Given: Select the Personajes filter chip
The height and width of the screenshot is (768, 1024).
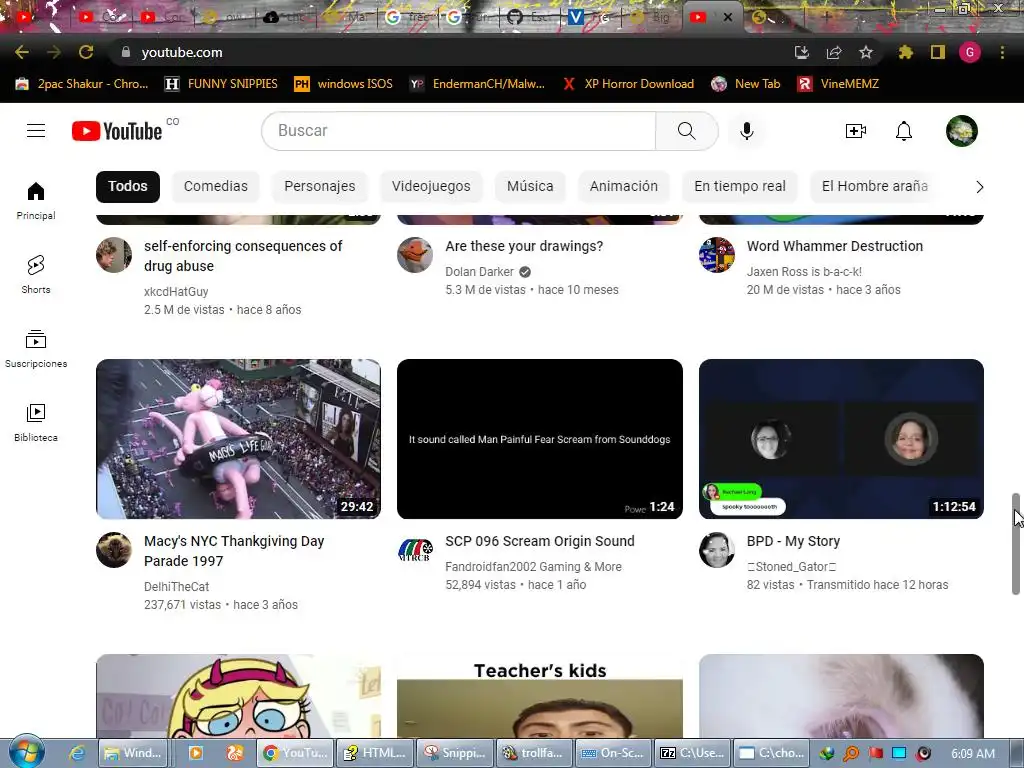Looking at the screenshot, I should click(319, 186).
